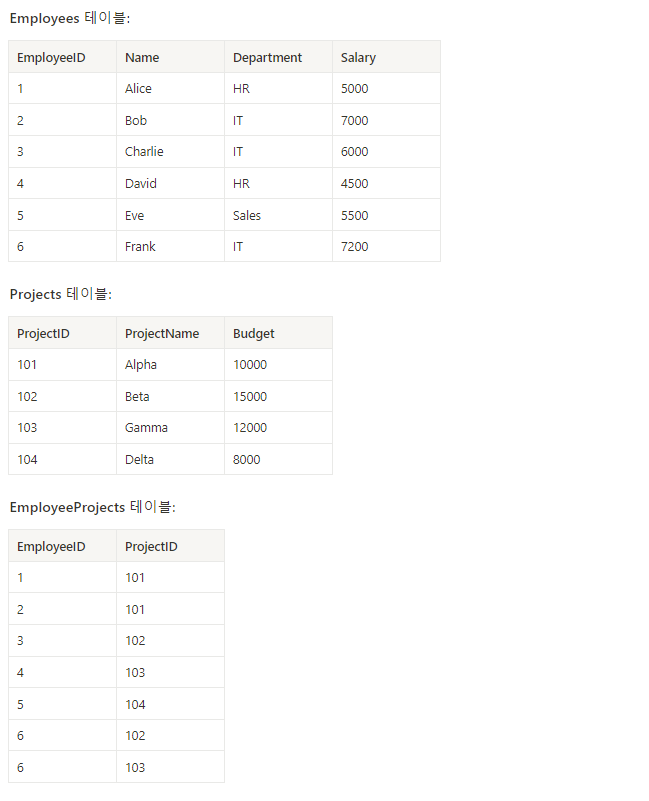Click the ProjectID header in EmployeeProjects table
Screen dimensions: 649x801
pos(170,546)
